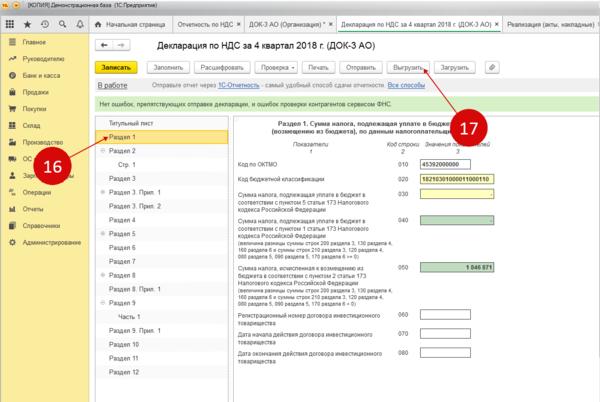This screenshot has width=600, height=402.
Task: Open the Продажи section icon
Action: coord(10,90)
